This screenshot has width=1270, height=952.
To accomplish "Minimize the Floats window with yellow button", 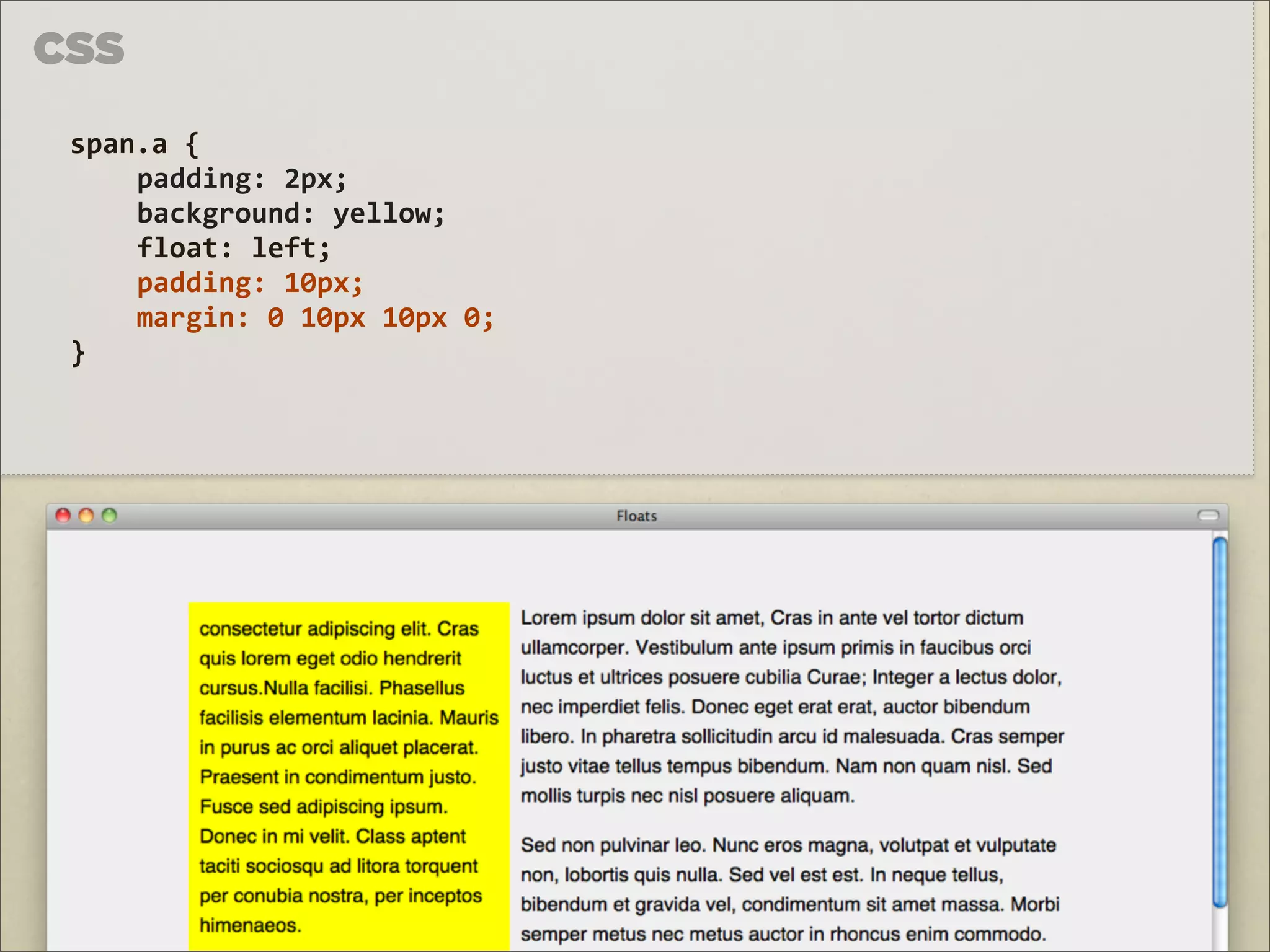I will tap(86, 516).
